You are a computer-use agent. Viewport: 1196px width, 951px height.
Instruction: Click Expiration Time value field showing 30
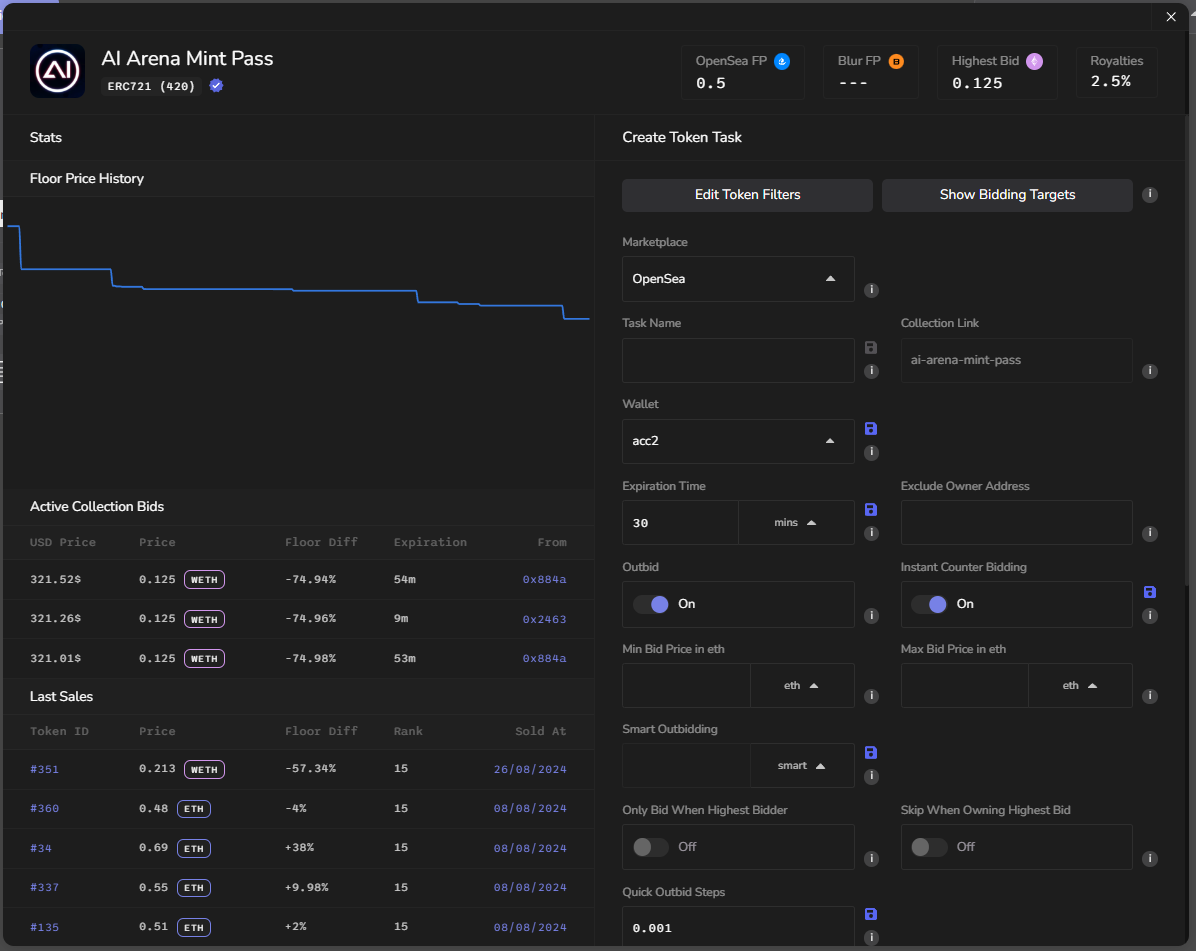click(x=680, y=523)
